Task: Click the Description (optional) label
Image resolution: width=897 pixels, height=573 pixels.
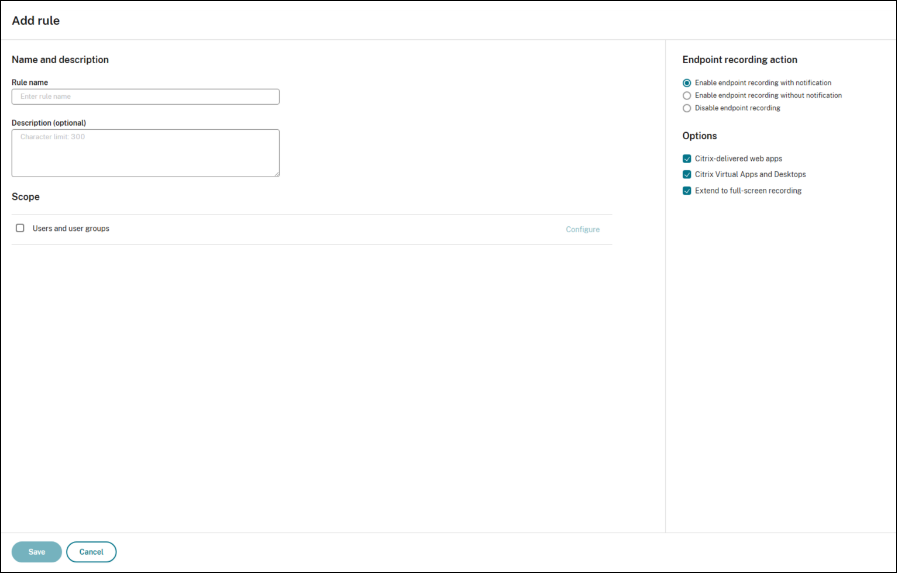Action: coord(49,123)
